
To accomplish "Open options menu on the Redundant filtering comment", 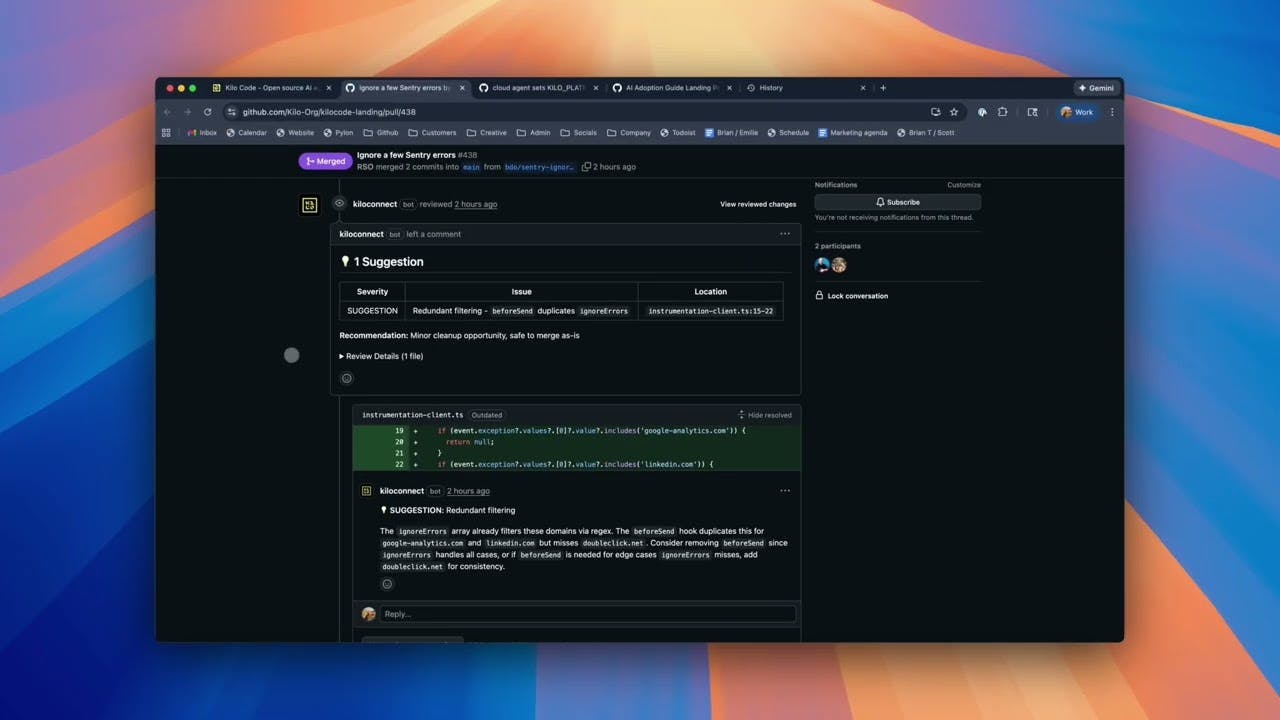I will click(x=785, y=491).
